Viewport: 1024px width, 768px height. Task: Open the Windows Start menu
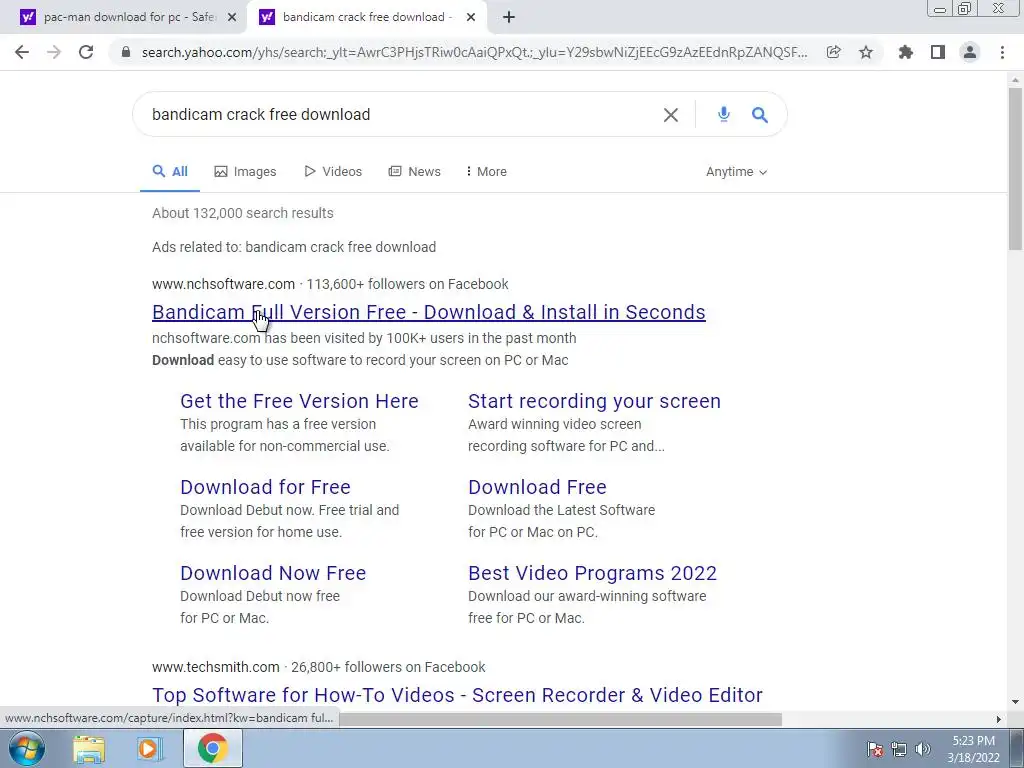click(x=27, y=748)
